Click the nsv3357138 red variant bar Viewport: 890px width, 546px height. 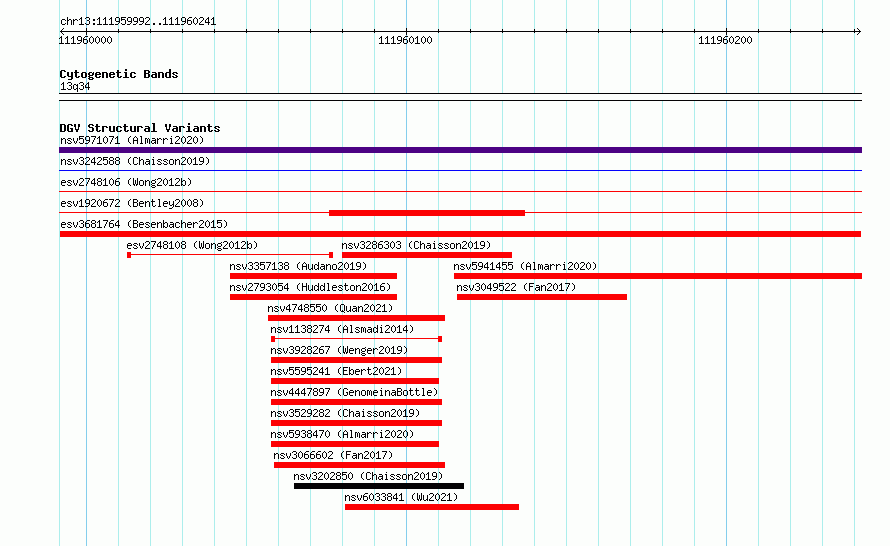tap(313, 276)
